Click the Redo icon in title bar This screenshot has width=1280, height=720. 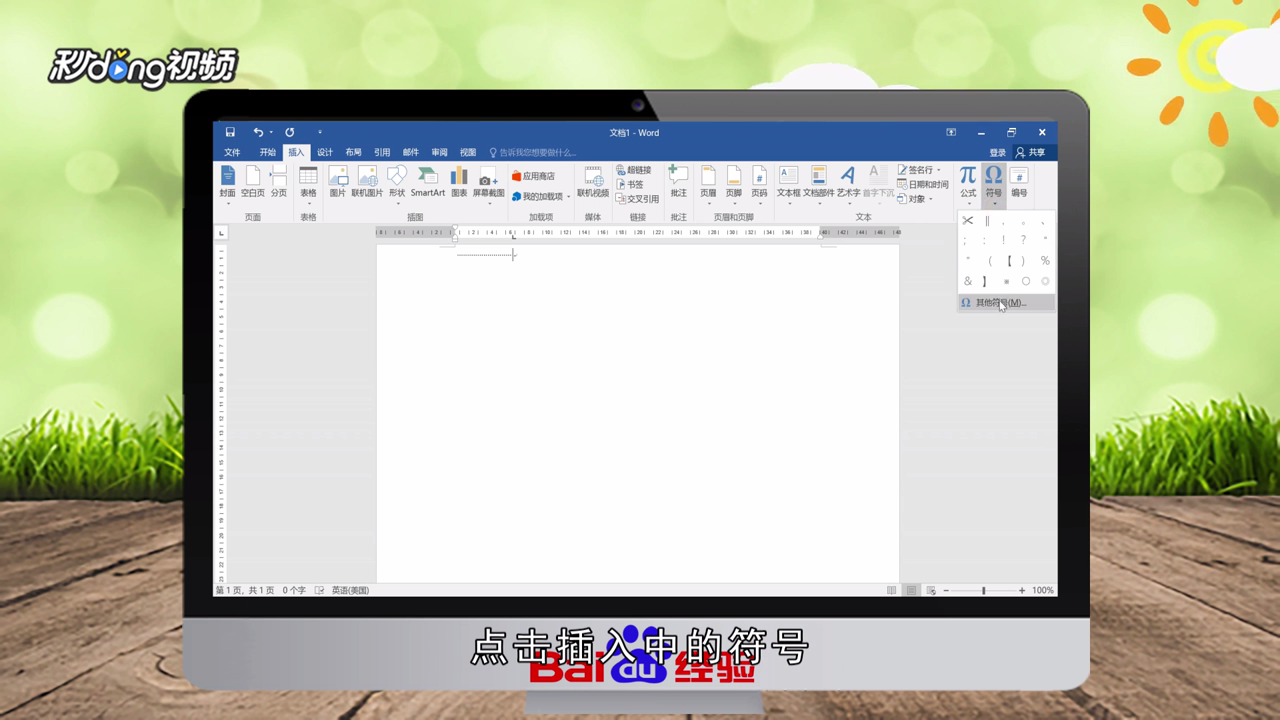(x=290, y=132)
